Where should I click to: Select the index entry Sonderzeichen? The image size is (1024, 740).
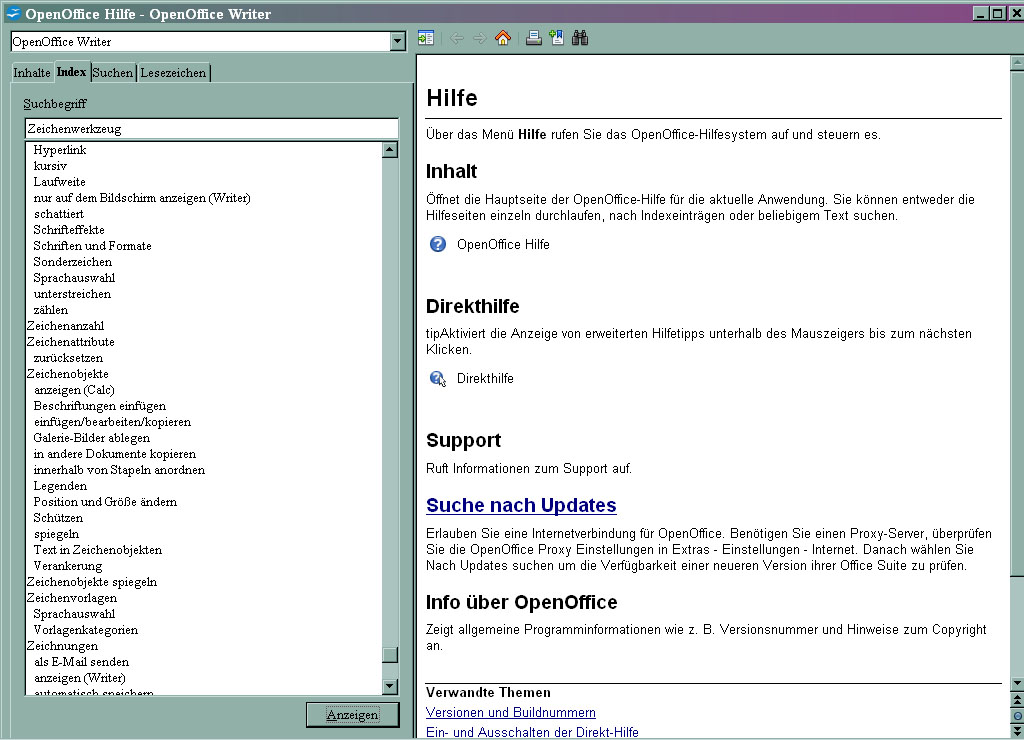[72, 262]
